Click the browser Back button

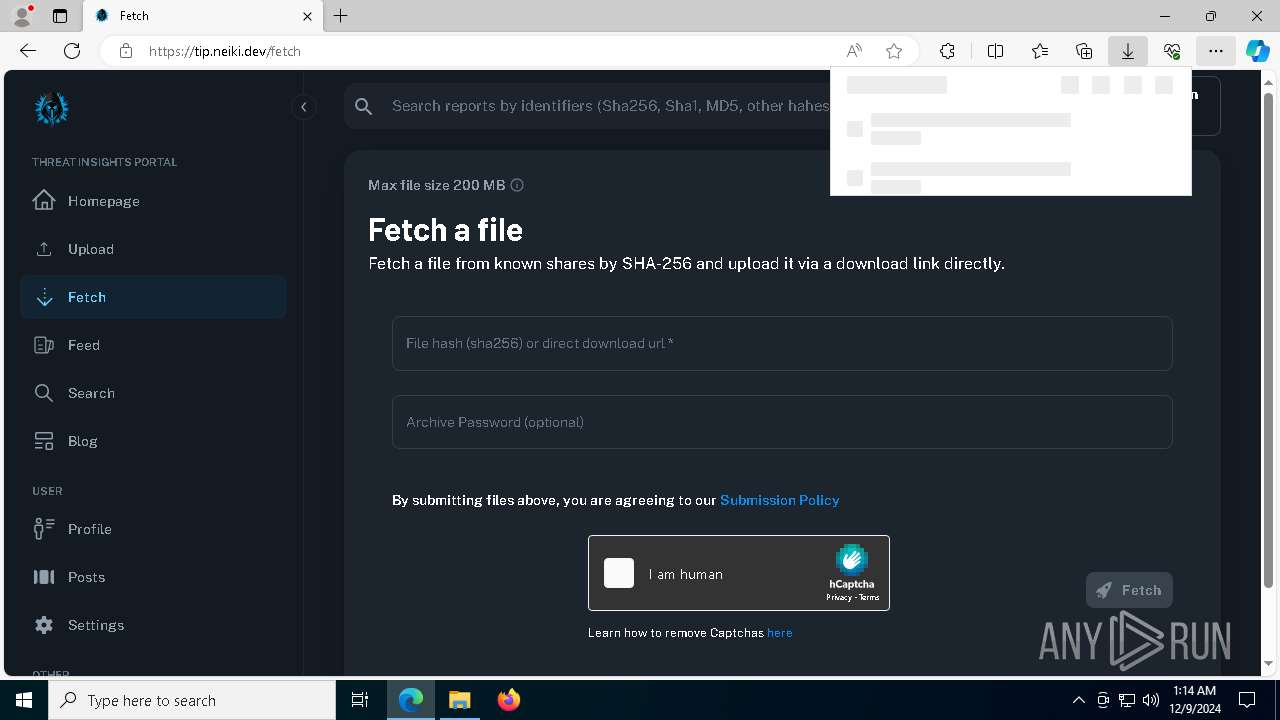pos(28,51)
